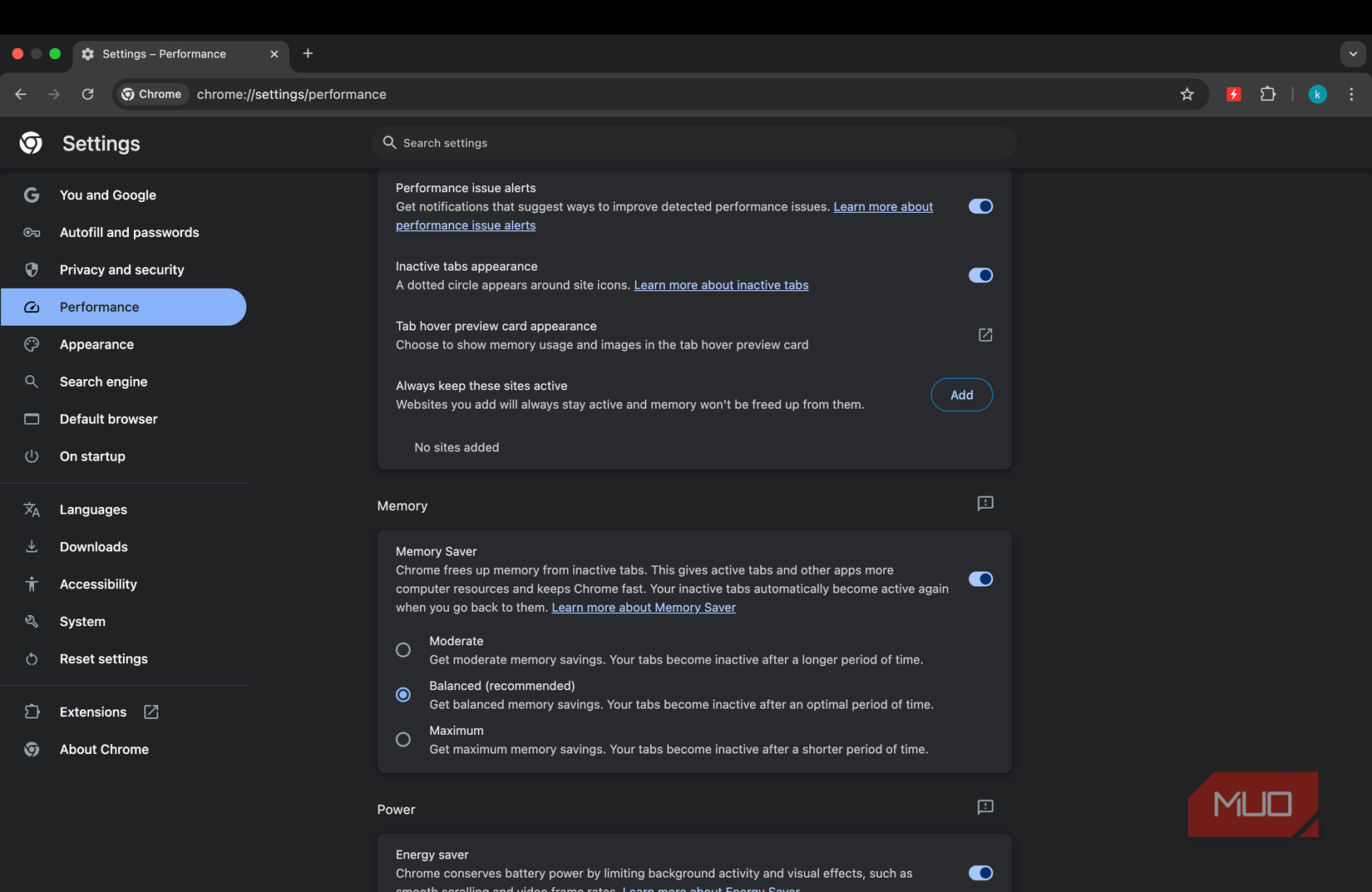Toggle the Energy saver switch
Image resolution: width=1372 pixels, height=892 pixels.
980,873
